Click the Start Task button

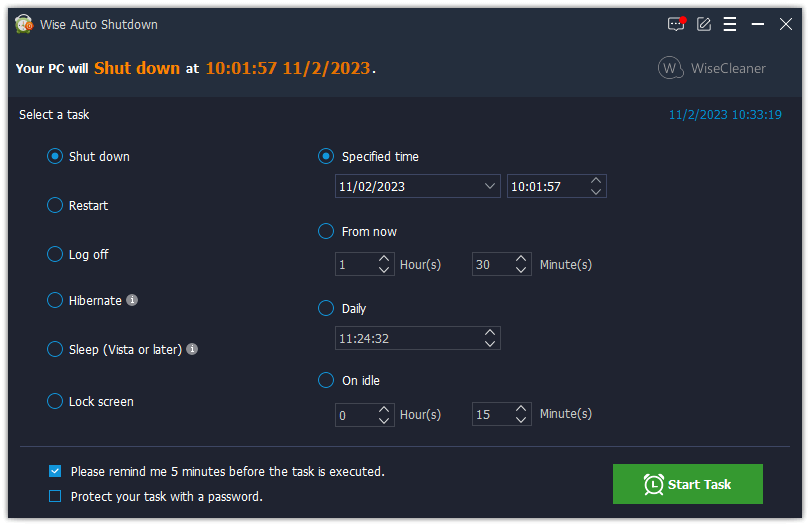[687, 484]
